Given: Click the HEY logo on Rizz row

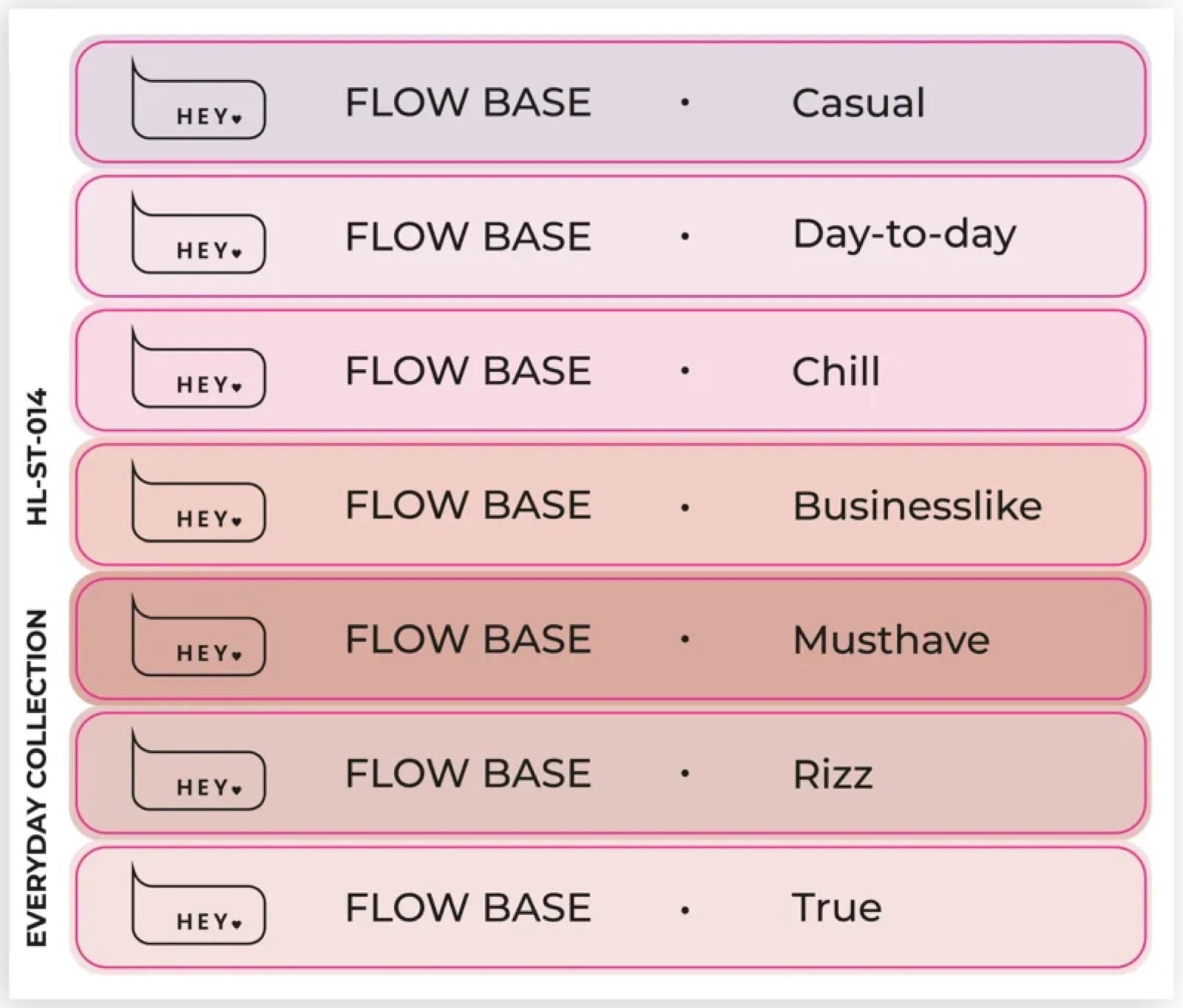Looking at the screenshot, I should 198,770.
